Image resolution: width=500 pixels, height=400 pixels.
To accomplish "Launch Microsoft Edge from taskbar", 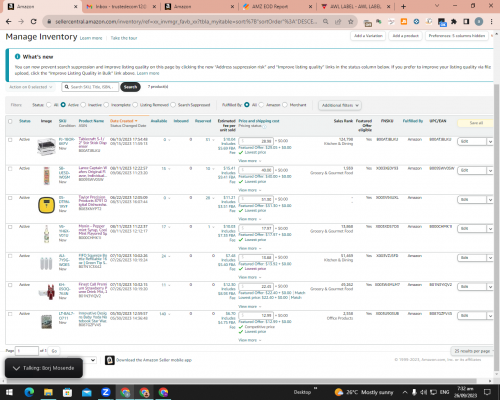I will pyautogui.click(x=29, y=392).
